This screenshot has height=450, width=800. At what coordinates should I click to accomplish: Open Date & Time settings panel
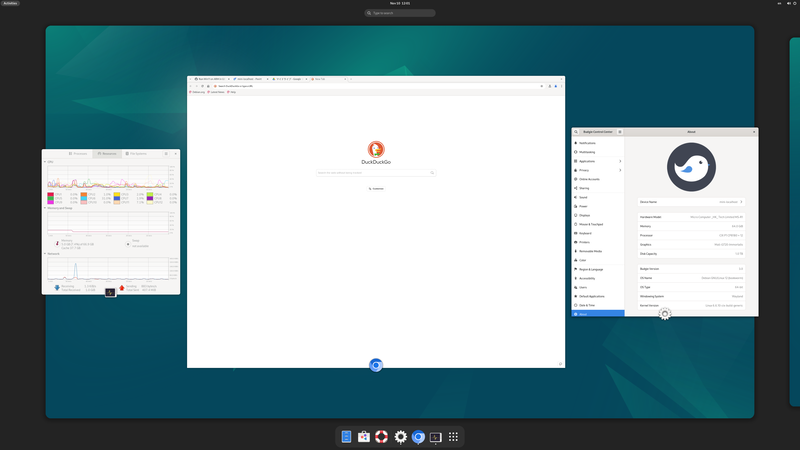click(598, 306)
